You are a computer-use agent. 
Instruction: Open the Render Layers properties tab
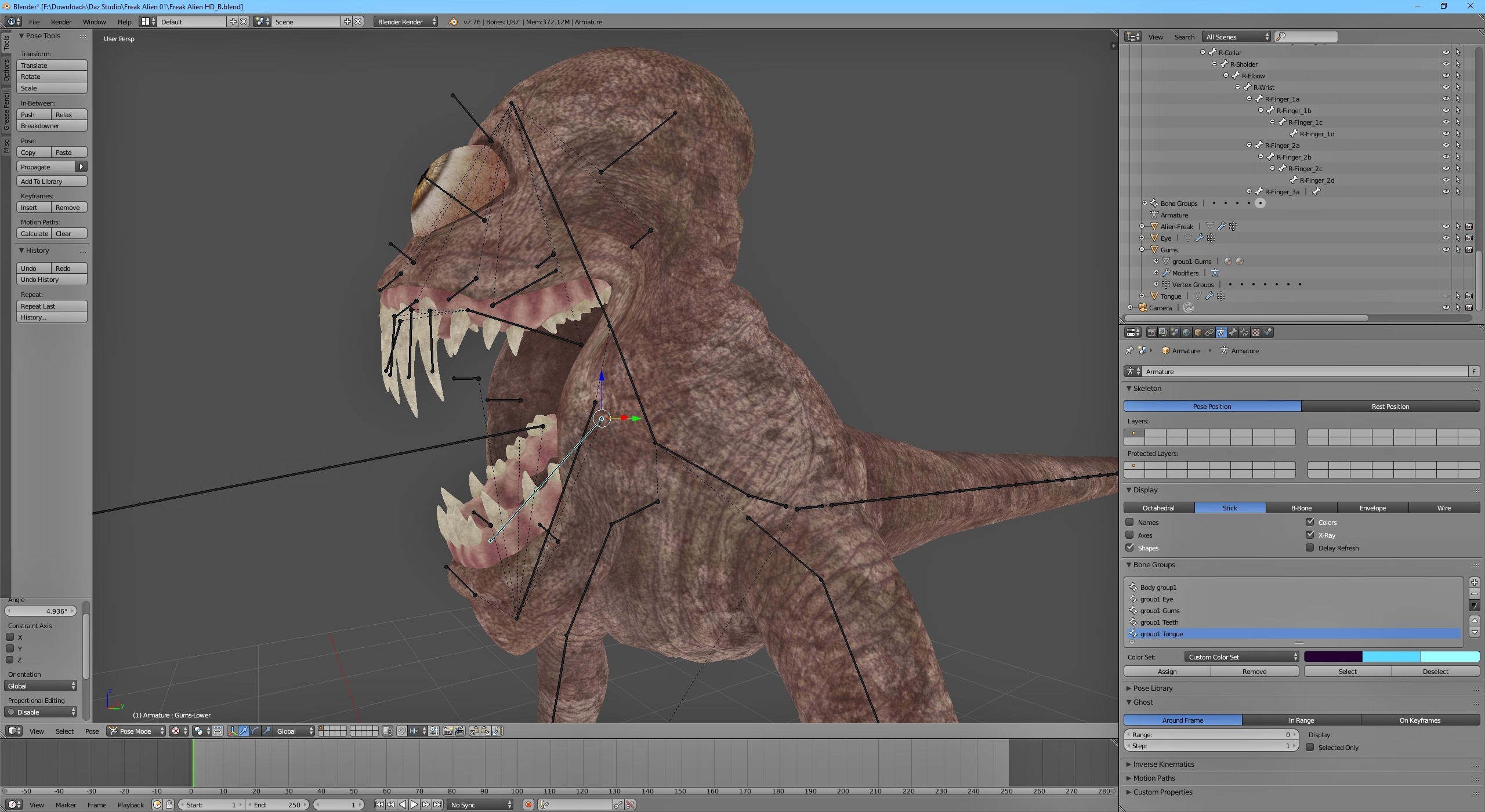pyautogui.click(x=1163, y=332)
